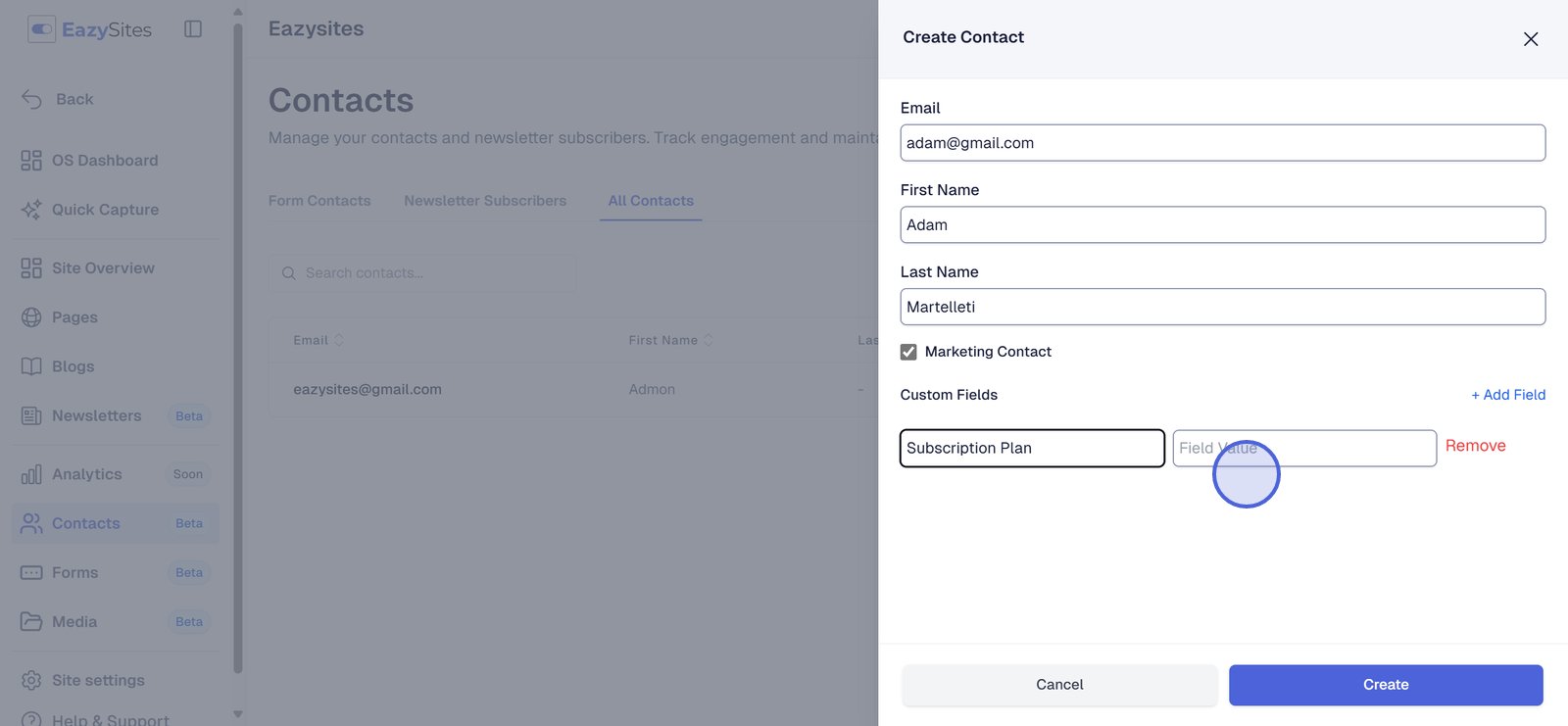
Task: Open Analytics bar chart icon
Action: [31, 474]
